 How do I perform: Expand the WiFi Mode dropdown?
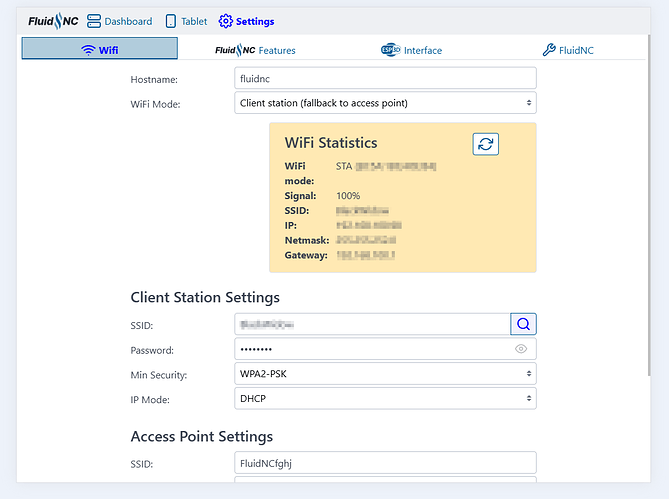(385, 103)
